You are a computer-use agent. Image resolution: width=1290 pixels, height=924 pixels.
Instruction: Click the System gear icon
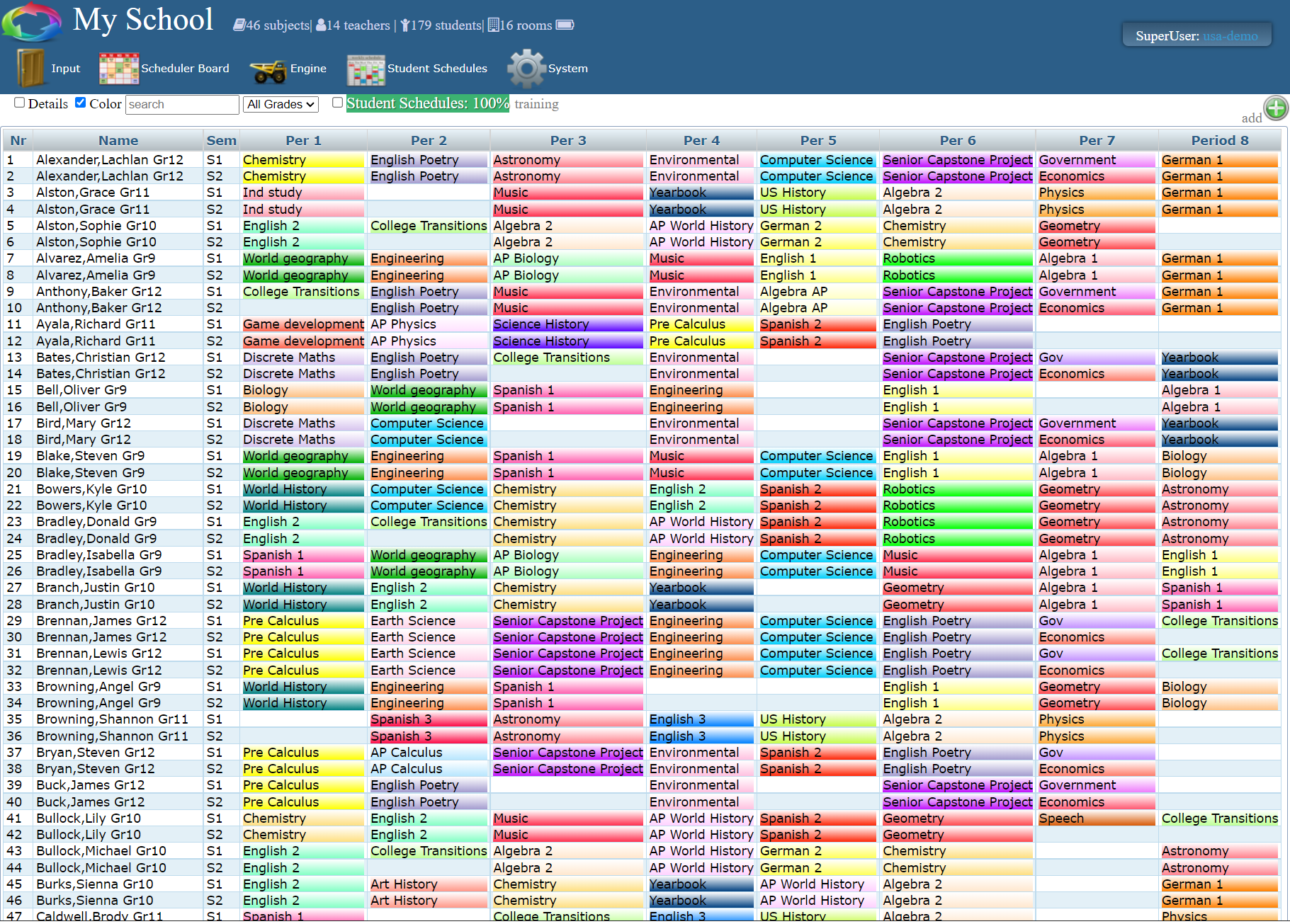[526, 69]
